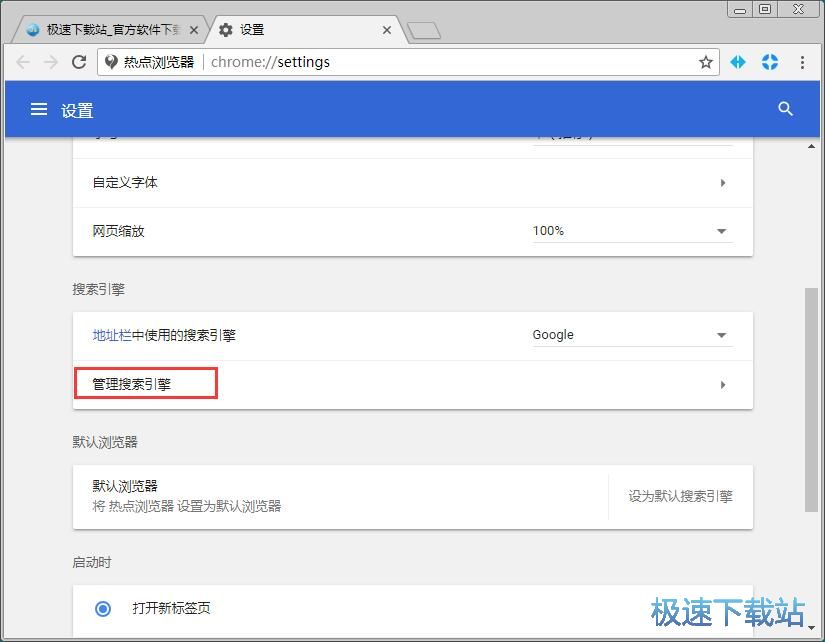The width and height of the screenshot is (825, 642).
Task: Select the 打开新标签页 radio button
Action: [103, 609]
